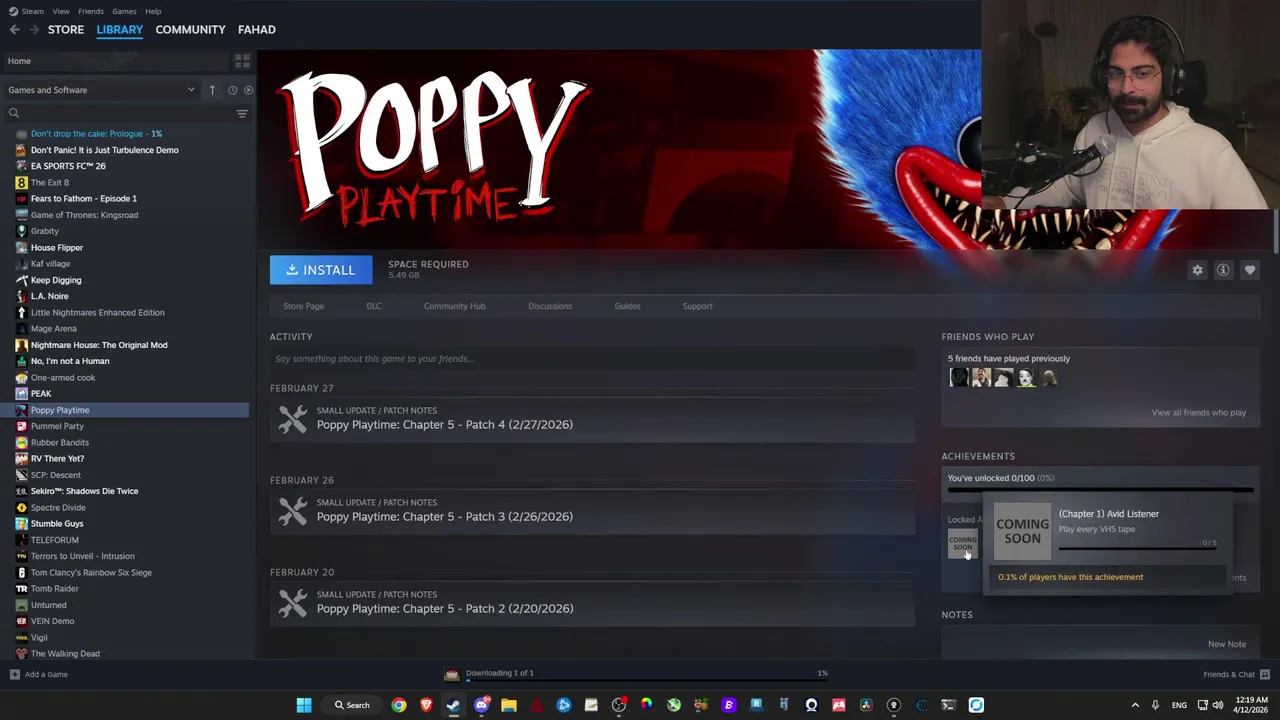Show game info icon
Viewport: 1280px width, 720px height.
tap(1223, 270)
